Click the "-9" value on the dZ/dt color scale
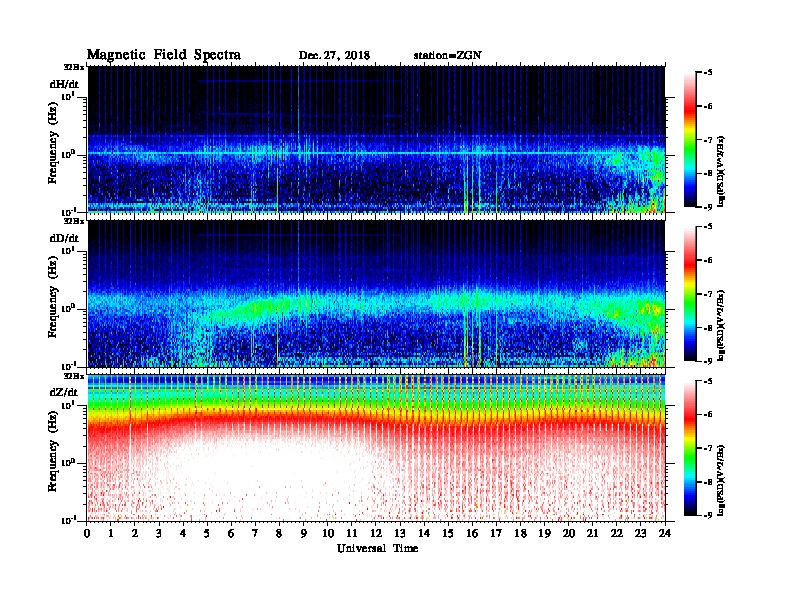This screenshot has width=792, height=612. (x=708, y=516)
